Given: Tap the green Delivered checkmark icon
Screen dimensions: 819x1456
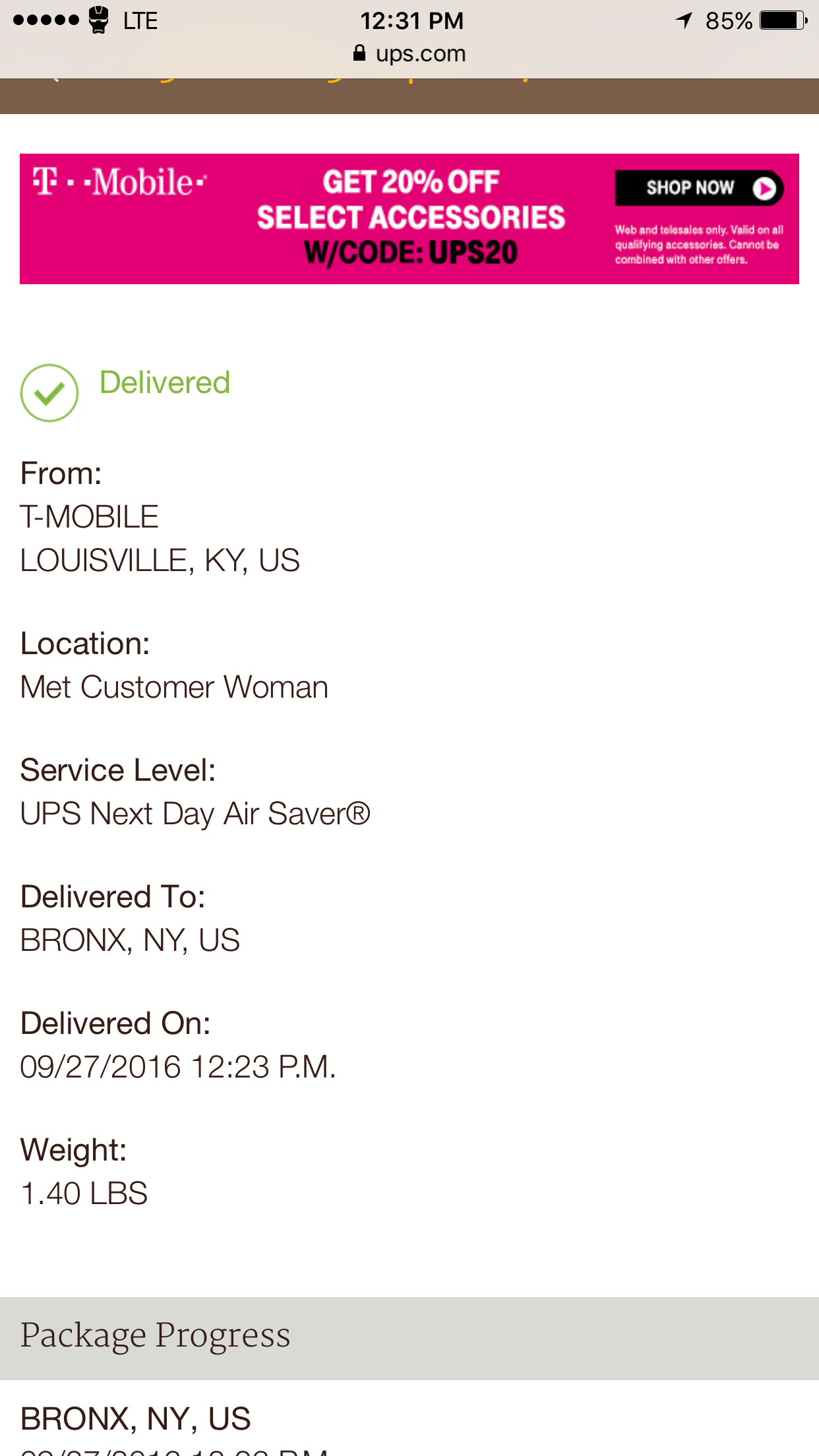Looking at the screenshot, I should pos(49,393).
